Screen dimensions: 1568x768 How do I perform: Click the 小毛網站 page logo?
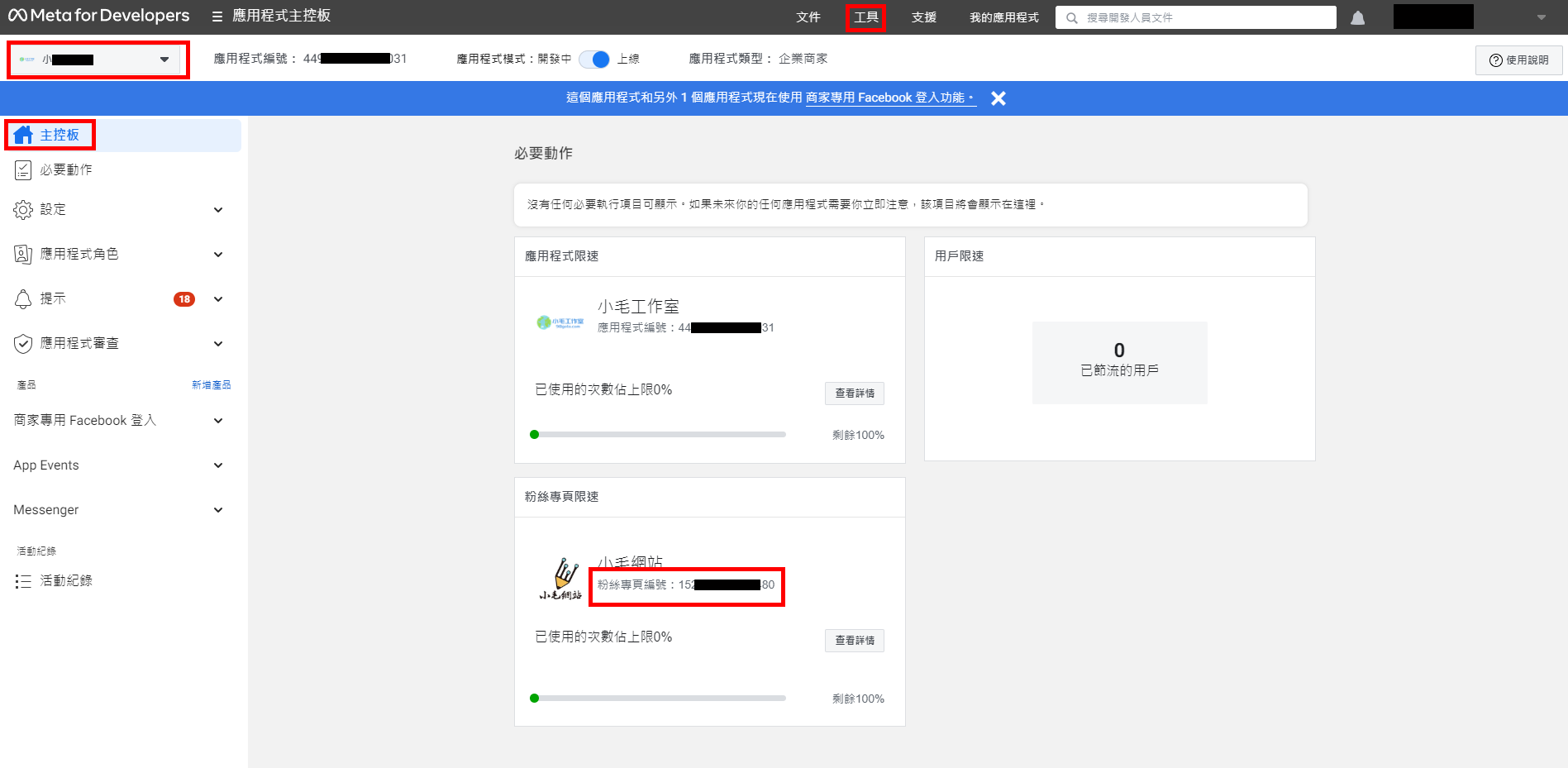[560, 578]
